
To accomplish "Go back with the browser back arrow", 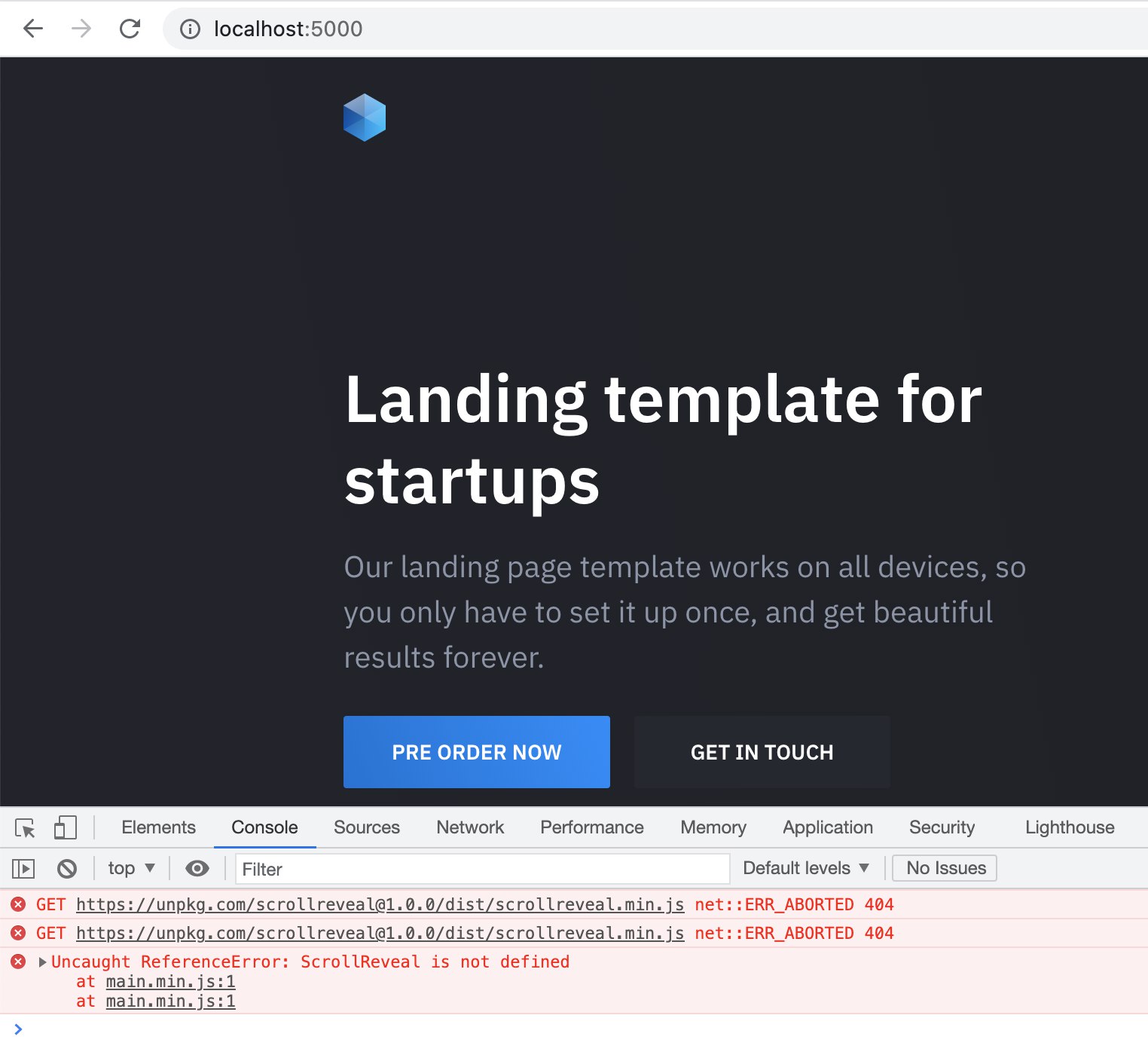I will (33, 29).
